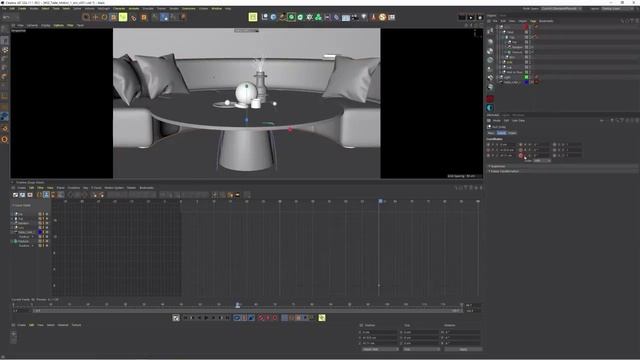Click Go to Start playback button
Image resolution: width=640 pixels, height=360 pixels.
(185, 318)
